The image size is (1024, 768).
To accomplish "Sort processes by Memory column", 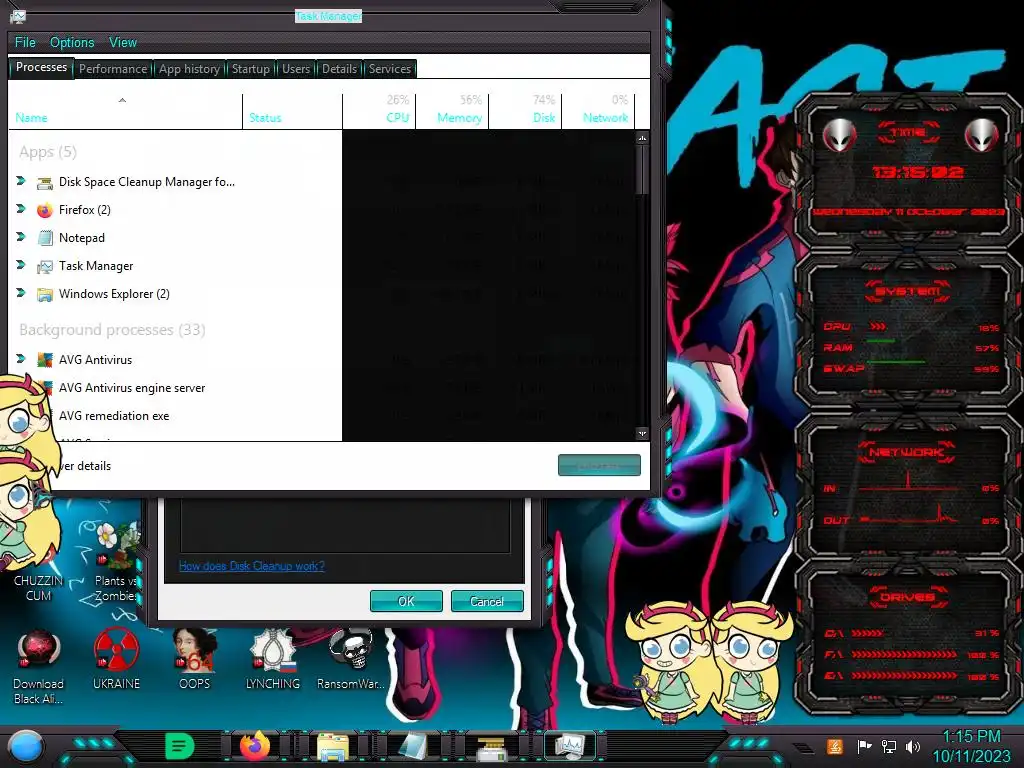I will point(452,111).
